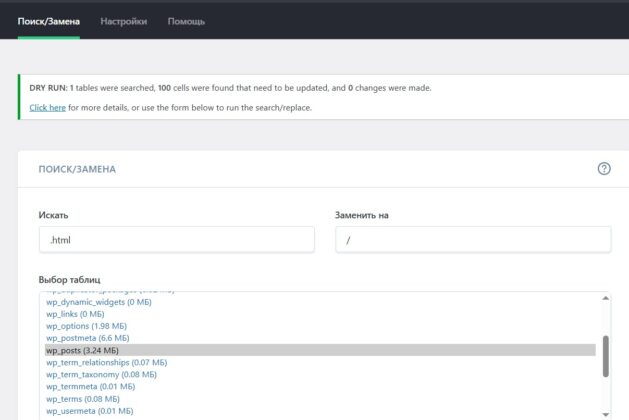Click the table list scrollbar thumb
Screen dimensions: 629x420
[606, 355]
